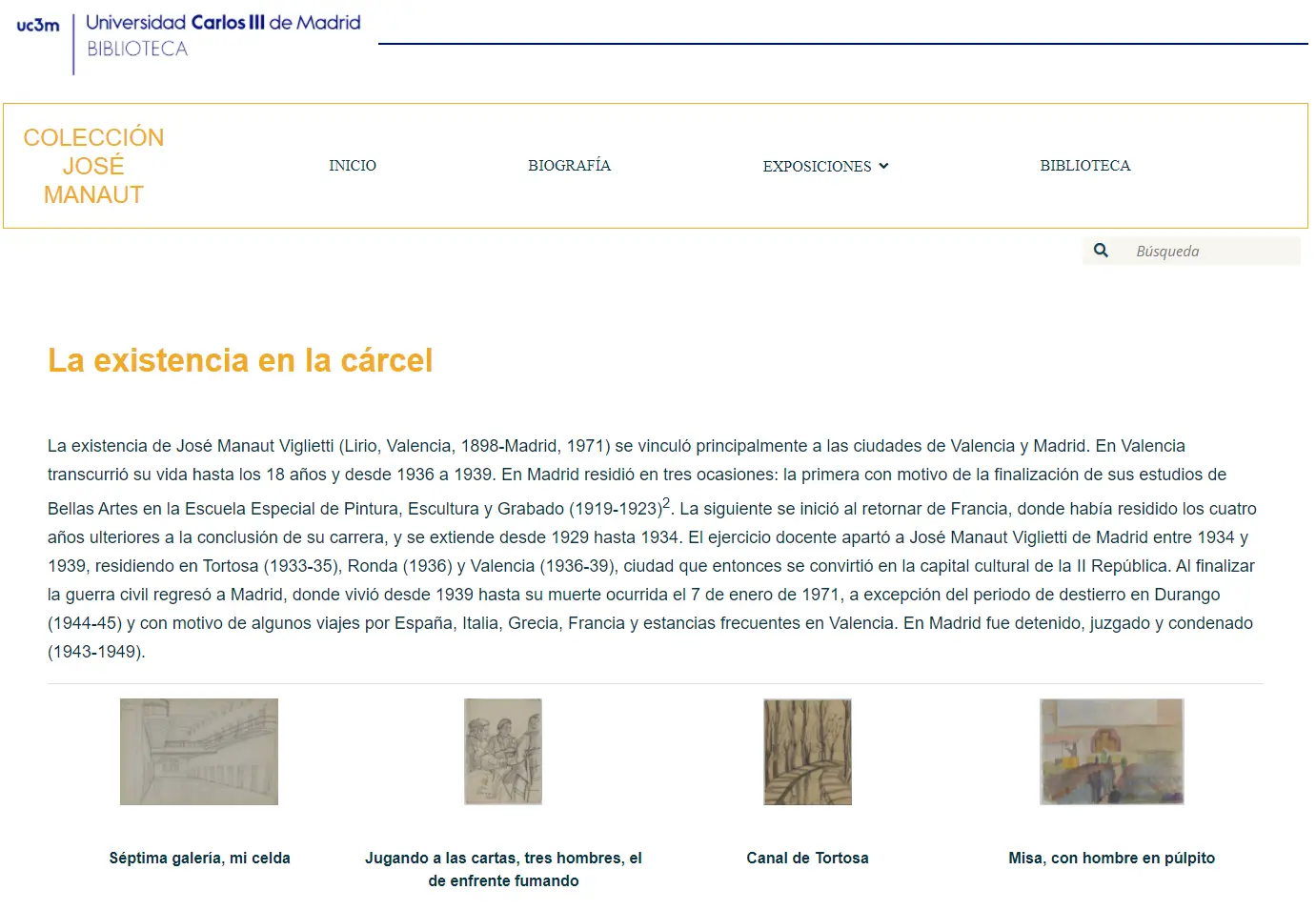Open the Canal de Tortosa thumbnail
This screenshot has height=910, width=1316.
coord(807,752)
